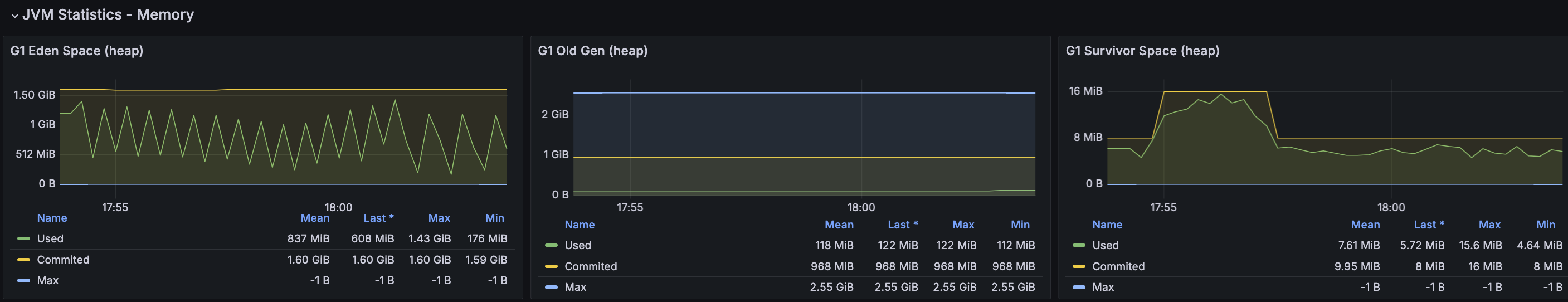Screen dimensions: 1568x302
Task: Toggle the Used series in G1 Eden Space
Action: (x=50, y=238)
